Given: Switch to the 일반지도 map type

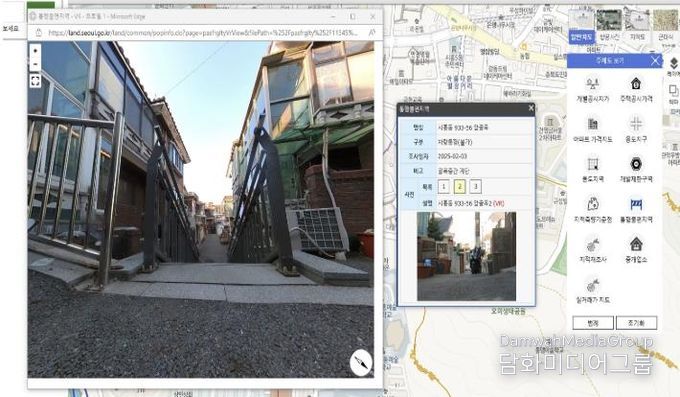Looking at the screenshot, I should point(581,26).
